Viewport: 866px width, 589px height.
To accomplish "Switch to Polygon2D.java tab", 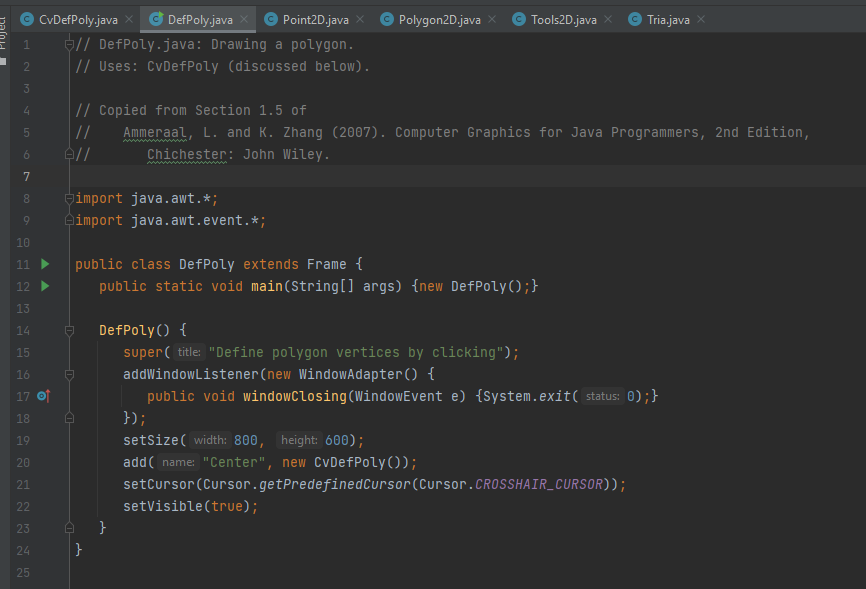I will pos(440,20).
